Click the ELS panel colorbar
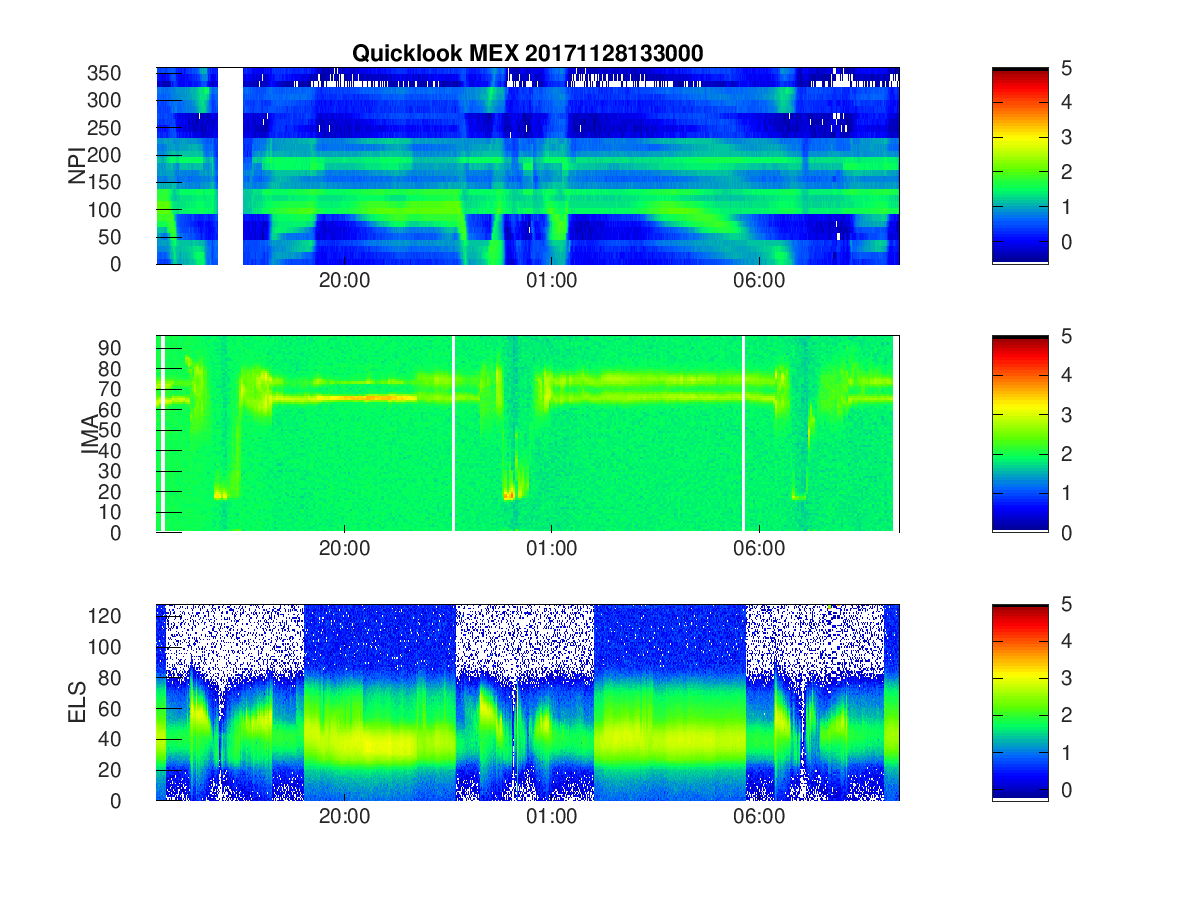The height and width of the screenshot is (900, 1200). (x=1020, y=702)
